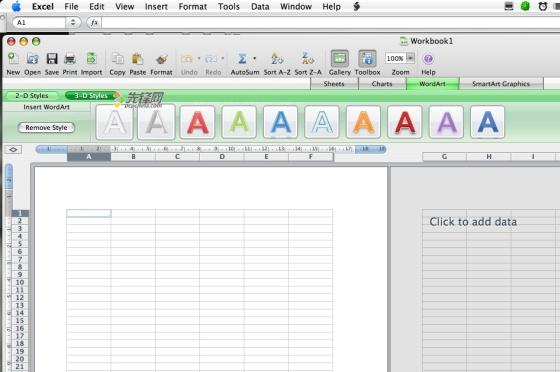Open the Zoom percentage dropdown arrow
The image size is (560, 372).
point(411,58)
